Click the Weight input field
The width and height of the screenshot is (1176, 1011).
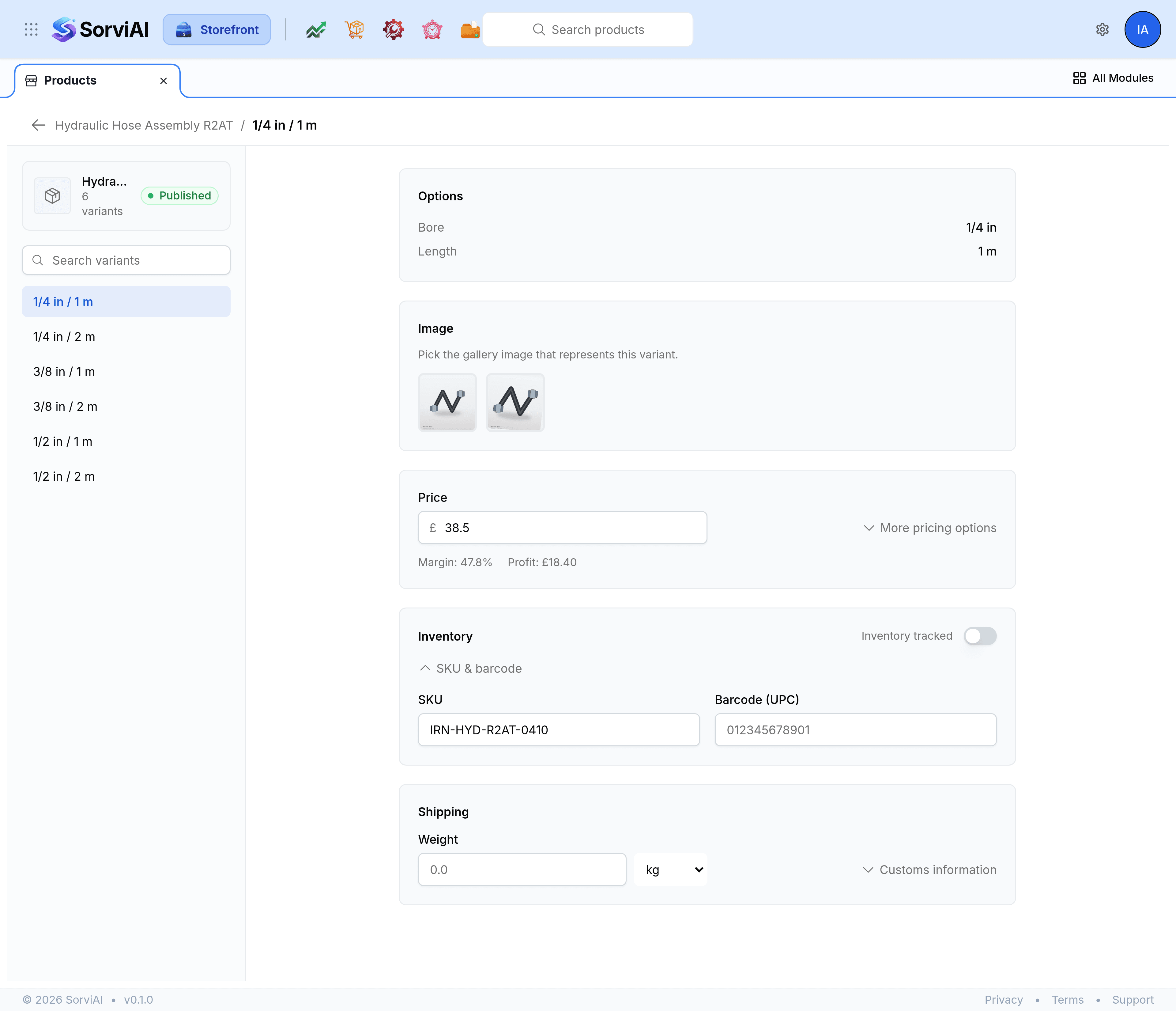click(x=522, y=870)
